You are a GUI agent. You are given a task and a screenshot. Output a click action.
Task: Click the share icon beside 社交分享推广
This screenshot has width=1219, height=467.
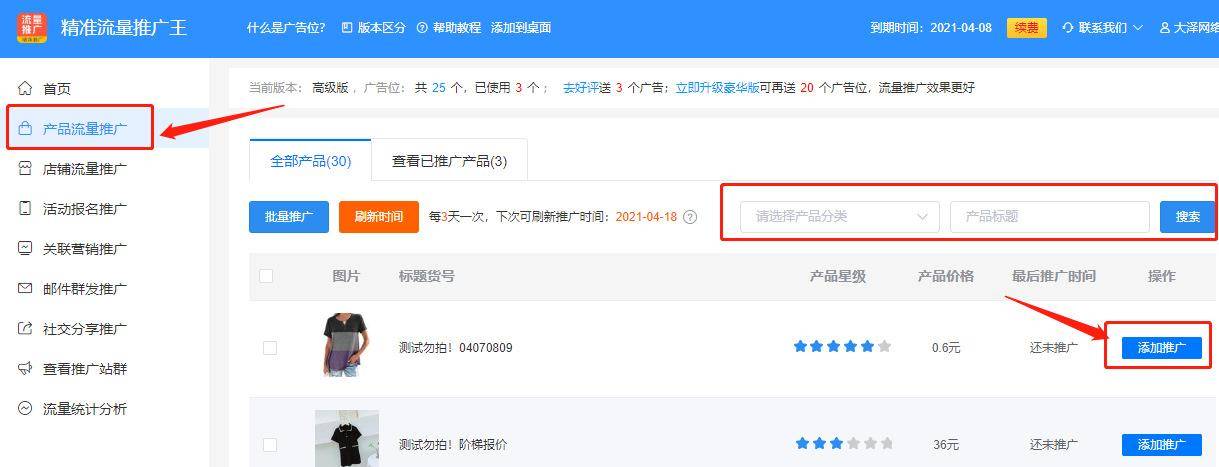25,328
